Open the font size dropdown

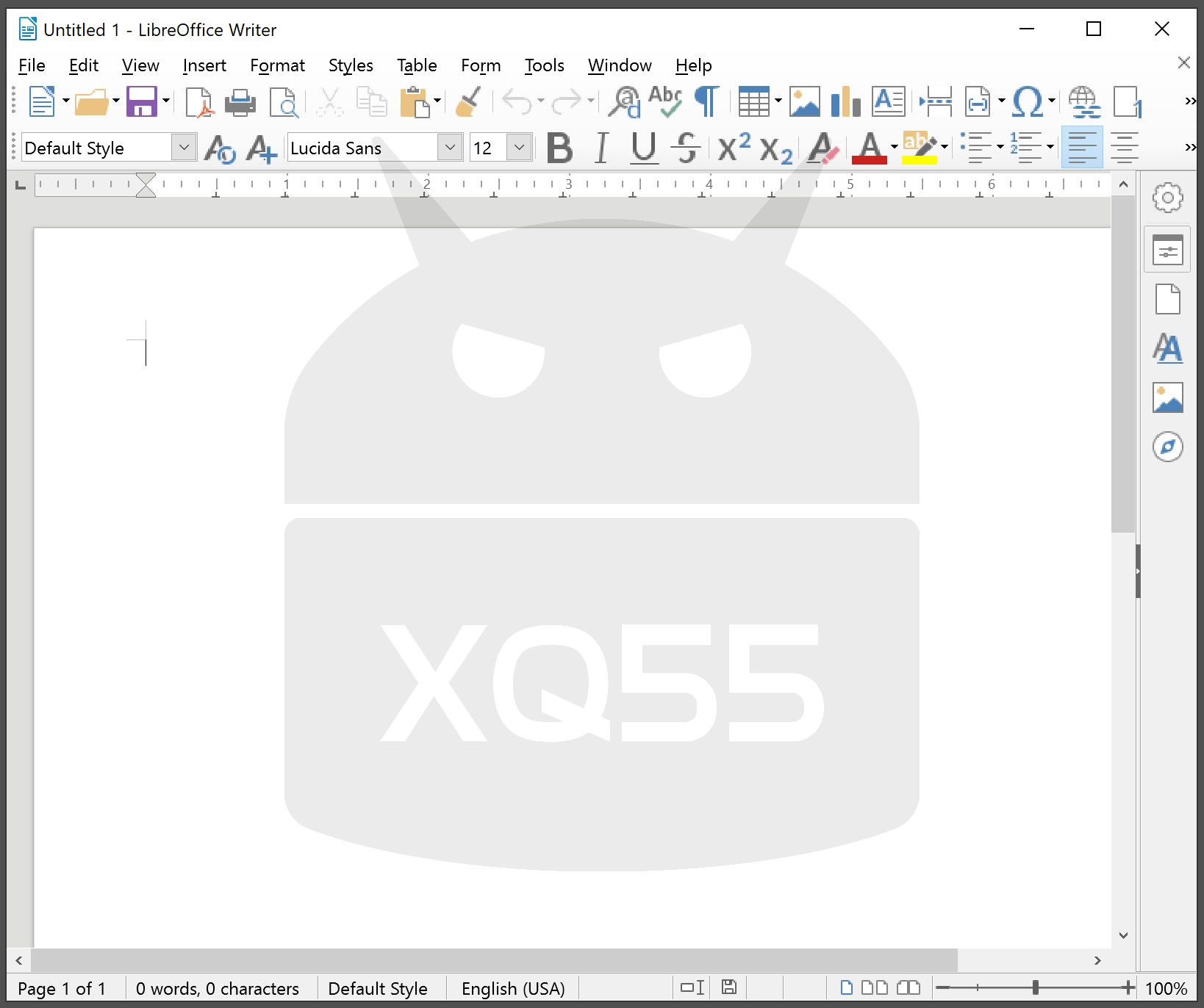pyautogui.click(x=520, y=148)
